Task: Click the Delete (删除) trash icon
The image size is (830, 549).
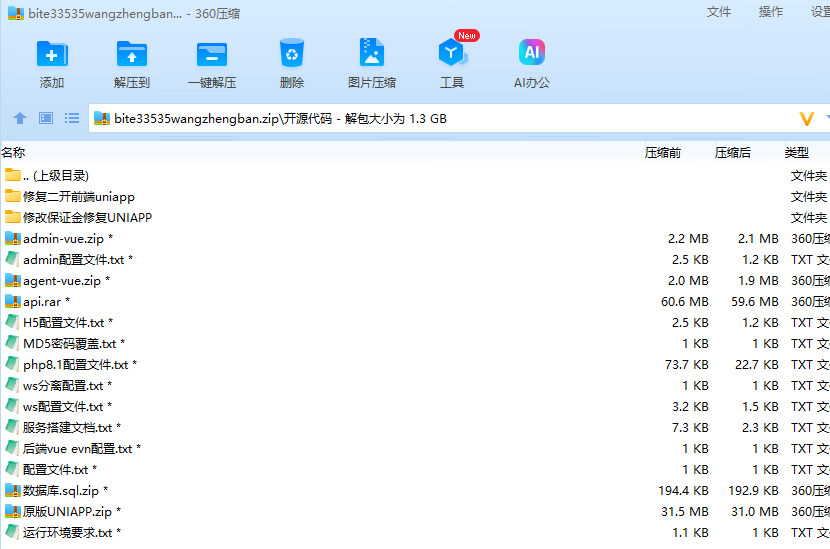Action: tap(292, 52)
